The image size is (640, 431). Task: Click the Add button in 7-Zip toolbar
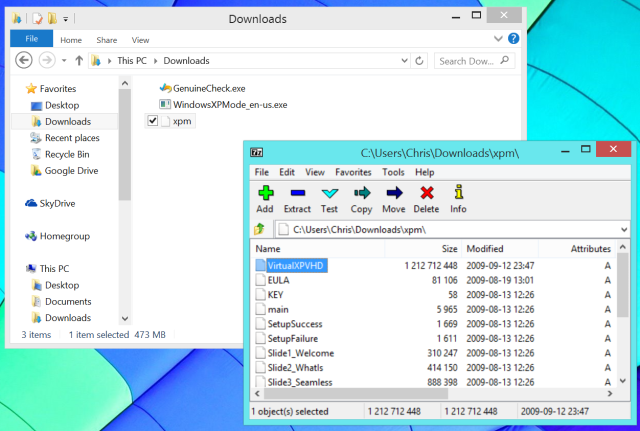(x=265, y=199)
